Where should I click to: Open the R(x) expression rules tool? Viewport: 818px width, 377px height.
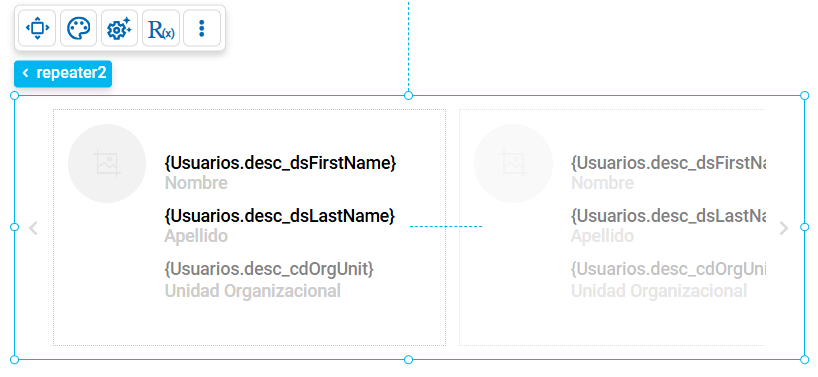161,28
